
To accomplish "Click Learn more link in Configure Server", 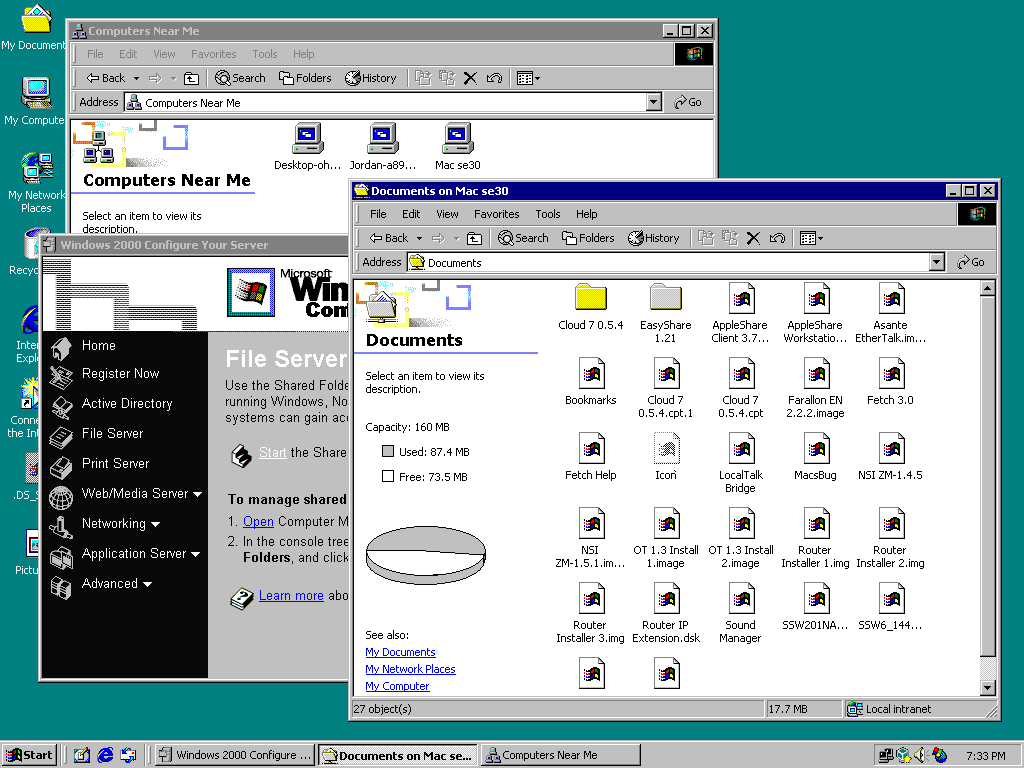I will 291,596.
